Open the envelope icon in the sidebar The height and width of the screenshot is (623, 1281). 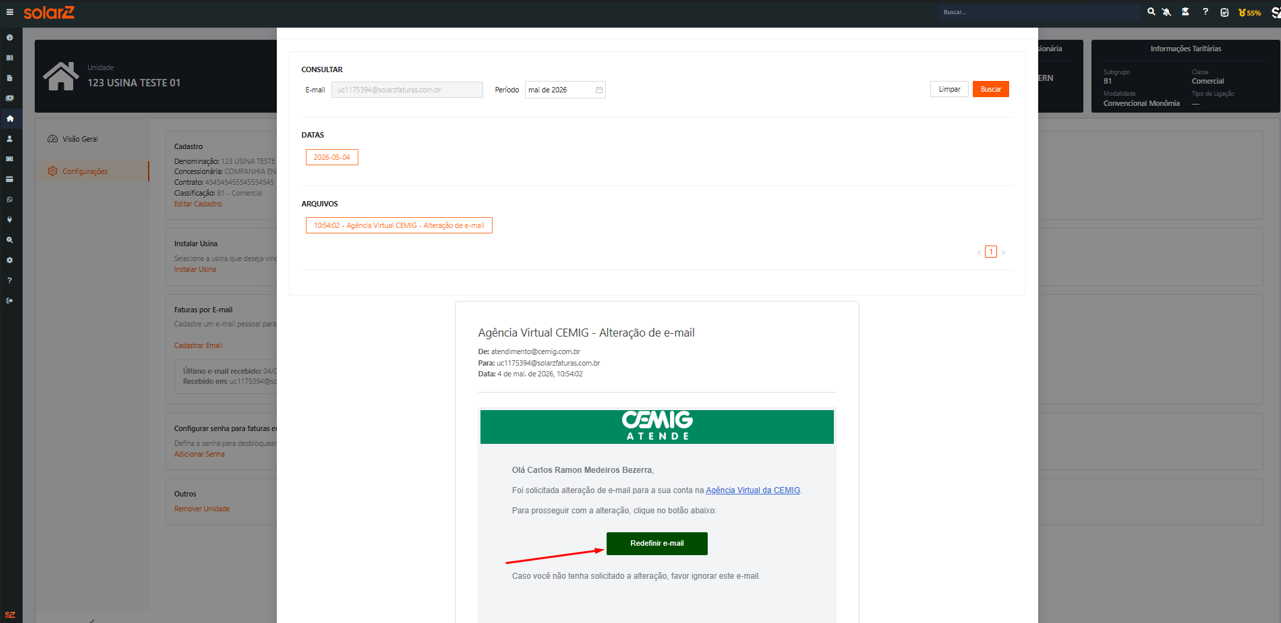tap(10, 159)
